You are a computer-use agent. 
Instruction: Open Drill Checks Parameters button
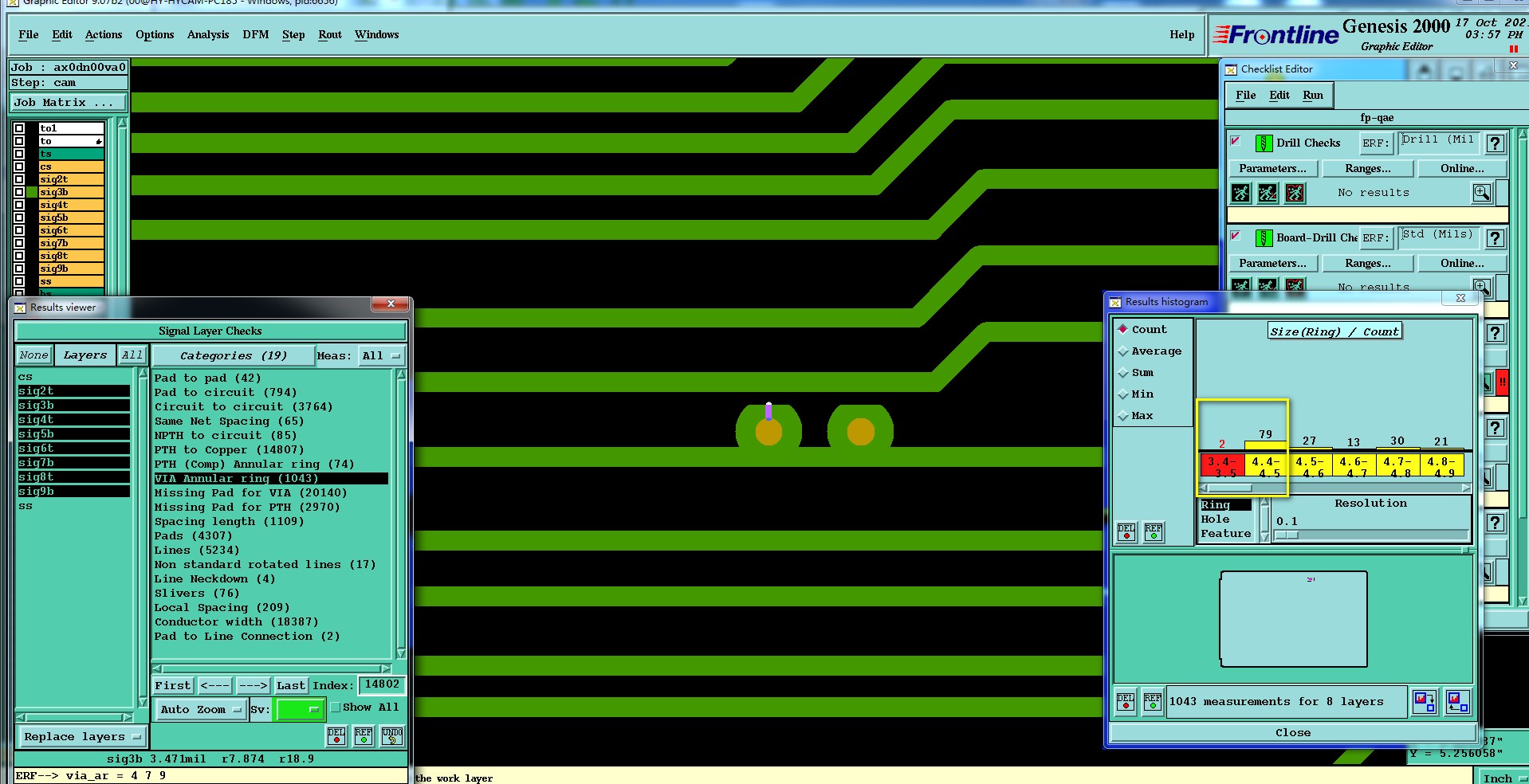point(1272,168)
